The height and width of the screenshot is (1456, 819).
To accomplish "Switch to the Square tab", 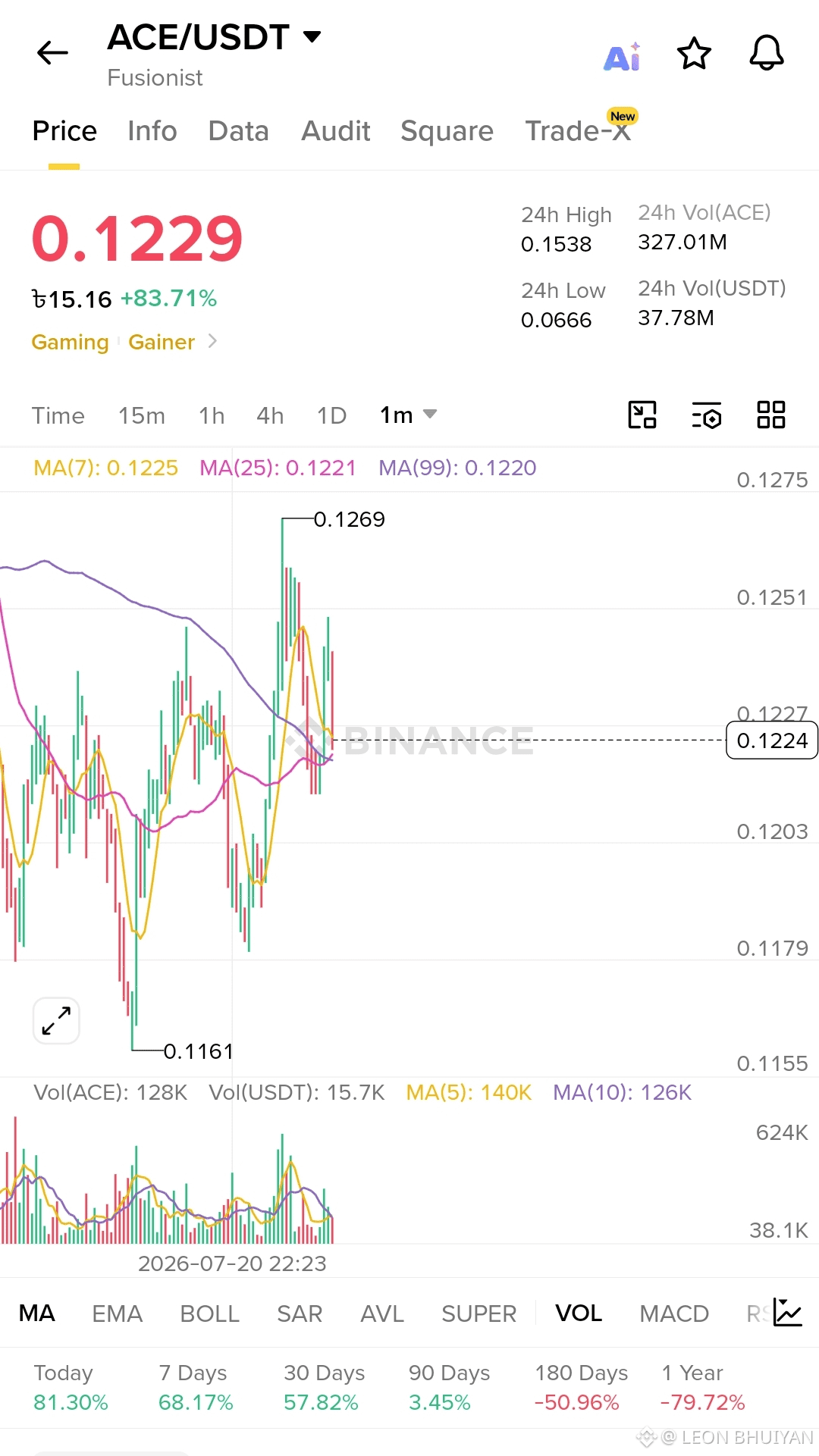I will [x=447, y=131].
